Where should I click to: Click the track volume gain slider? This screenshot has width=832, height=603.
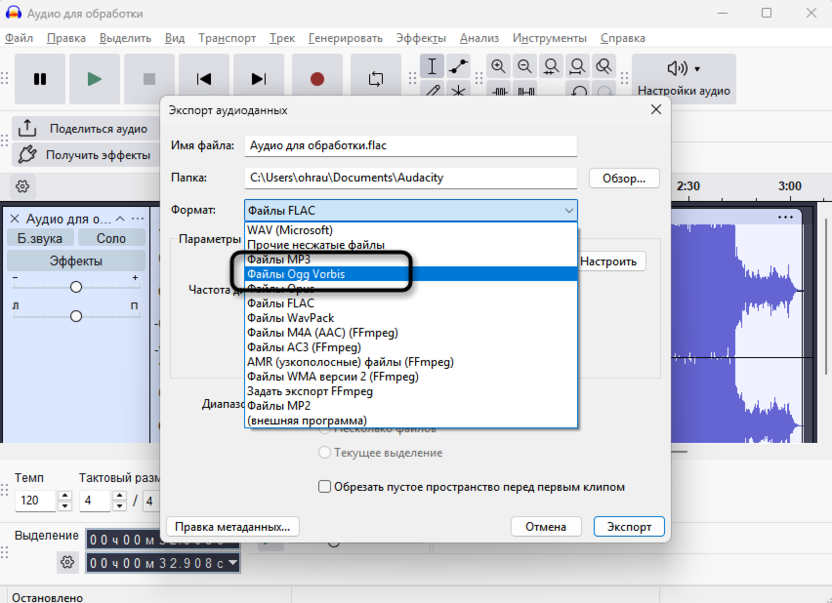[76, 287]
